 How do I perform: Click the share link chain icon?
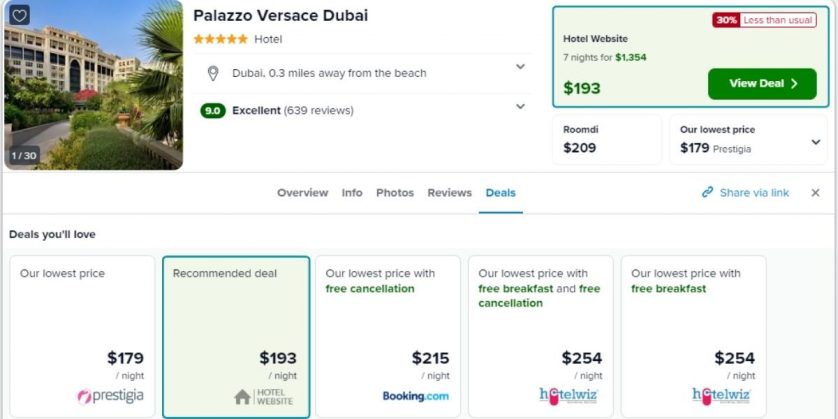point(708,192)
